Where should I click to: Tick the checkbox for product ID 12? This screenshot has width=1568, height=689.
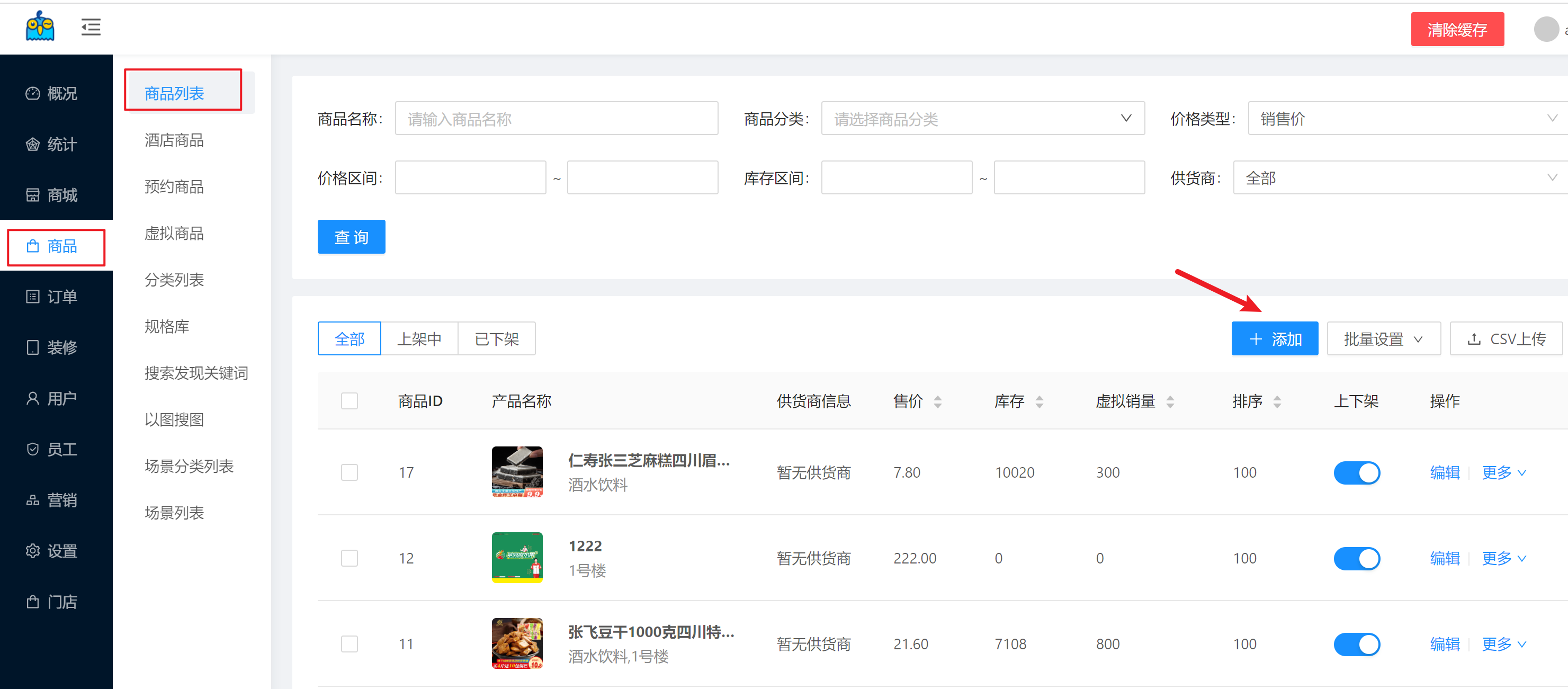click(x=350, y=558)
